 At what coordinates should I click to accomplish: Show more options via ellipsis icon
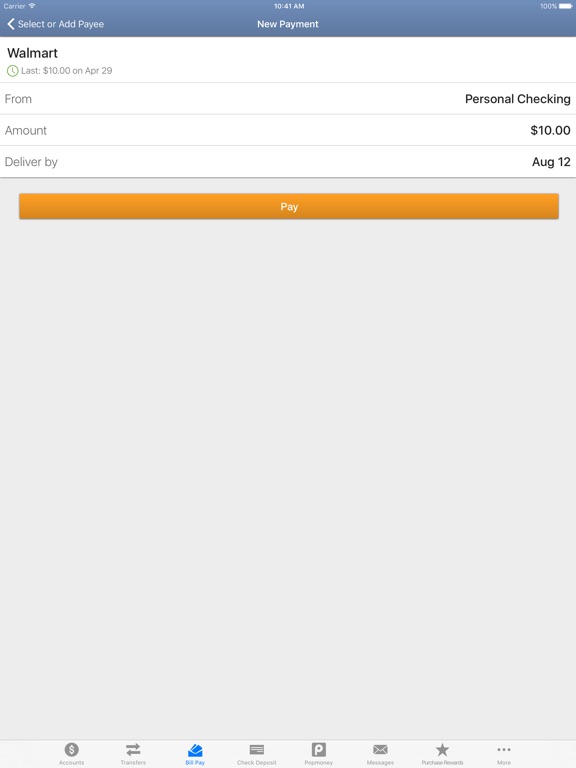pos(504,749)
